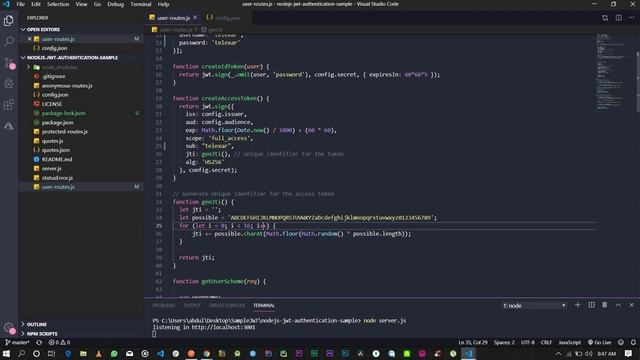Open the Manage gear in activity bar
Viewport: 640px width, 360px height.
click(9, 328)
